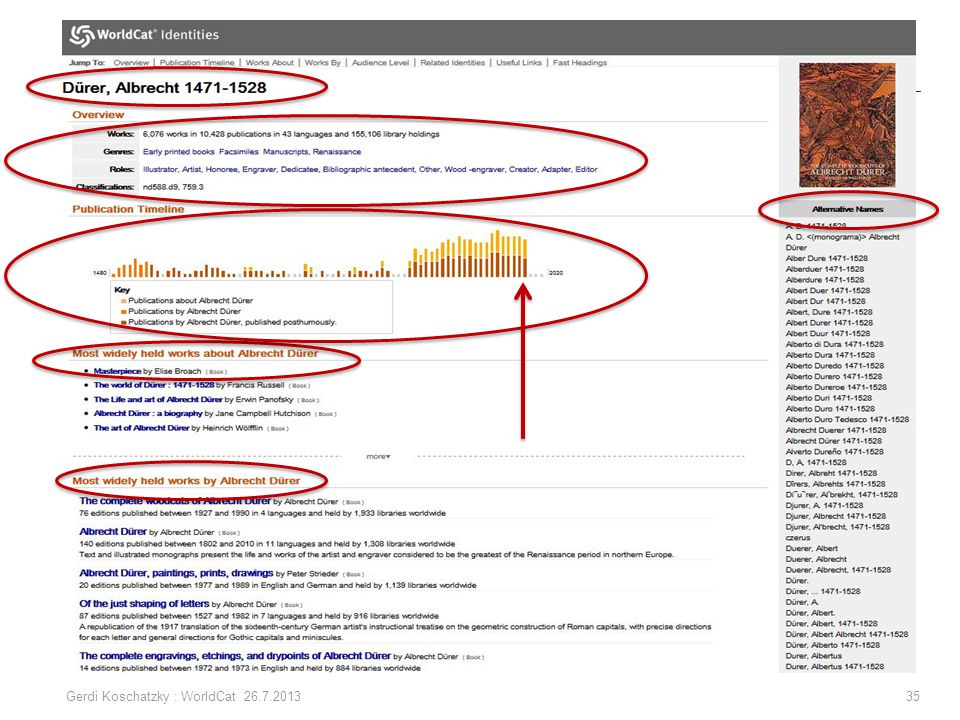The width and height of the screenshot is (960, 720).
Task: Click the works count '6,076 works' line
Action: coord(291,134)
